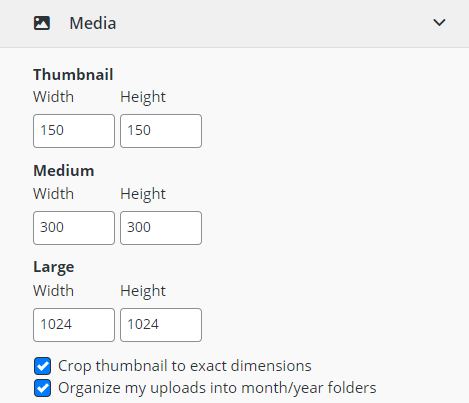Click the Media section title

[93, 23]
